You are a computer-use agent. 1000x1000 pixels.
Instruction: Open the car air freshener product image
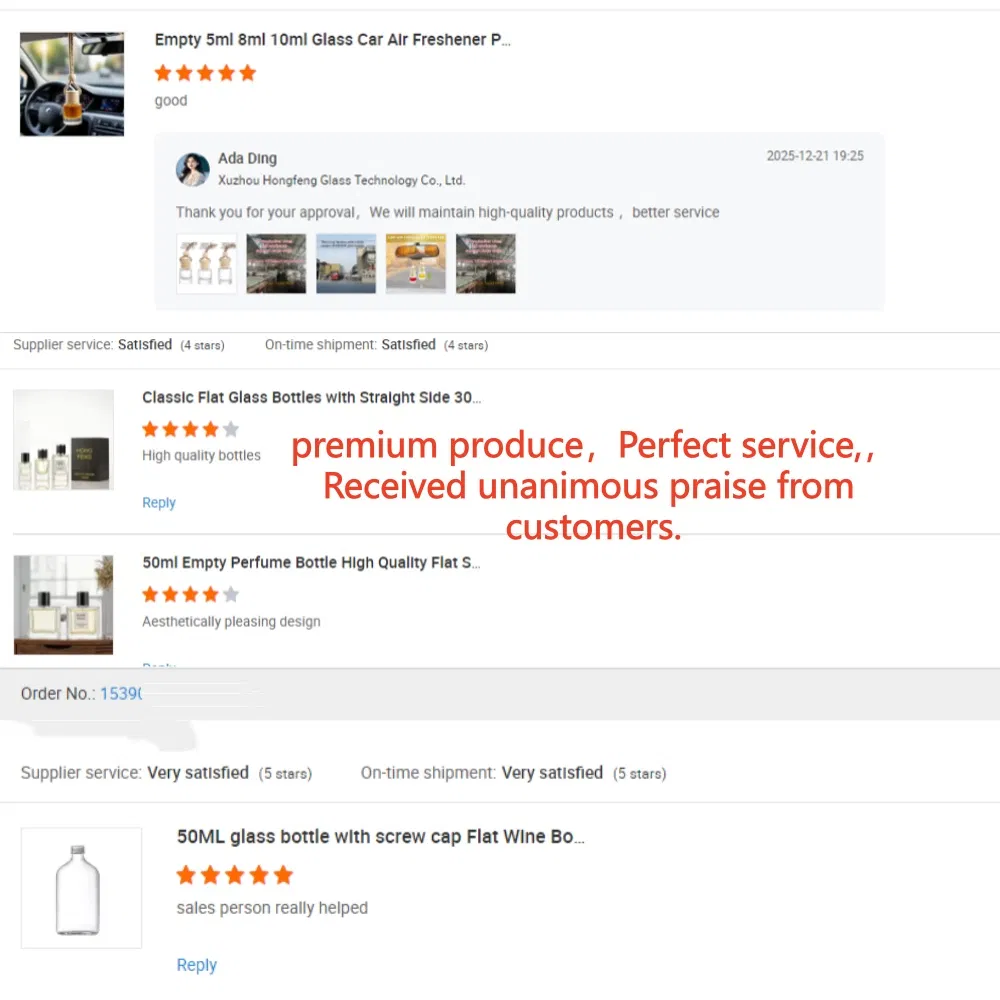72,84
